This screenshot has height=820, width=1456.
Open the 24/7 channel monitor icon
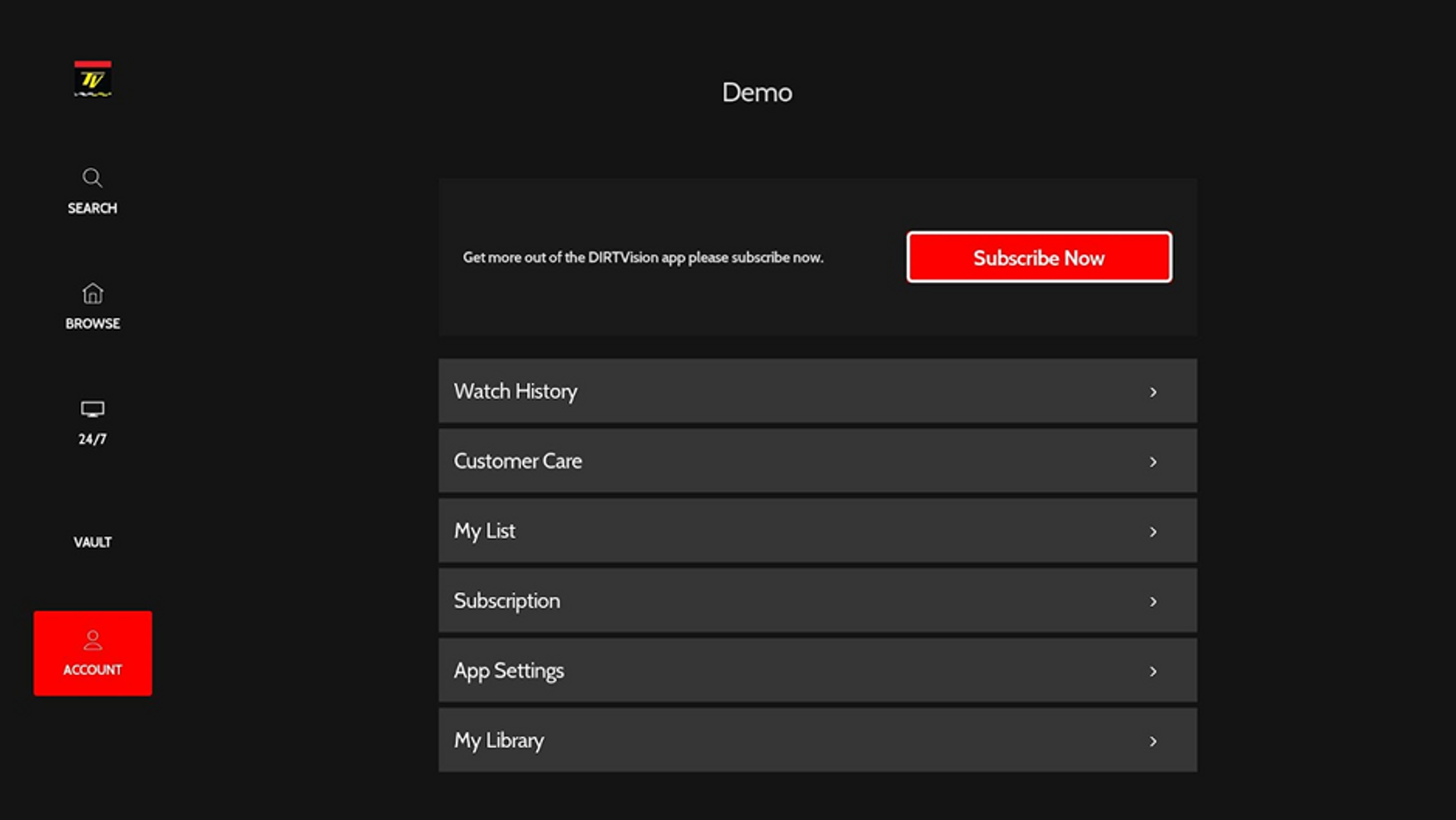click(x=92, y=409)
